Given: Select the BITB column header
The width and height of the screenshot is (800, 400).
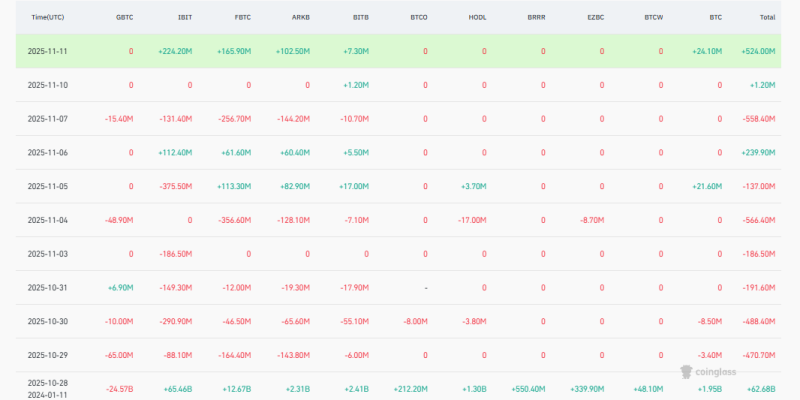Looking at the screenshot, I should (360, 18).
